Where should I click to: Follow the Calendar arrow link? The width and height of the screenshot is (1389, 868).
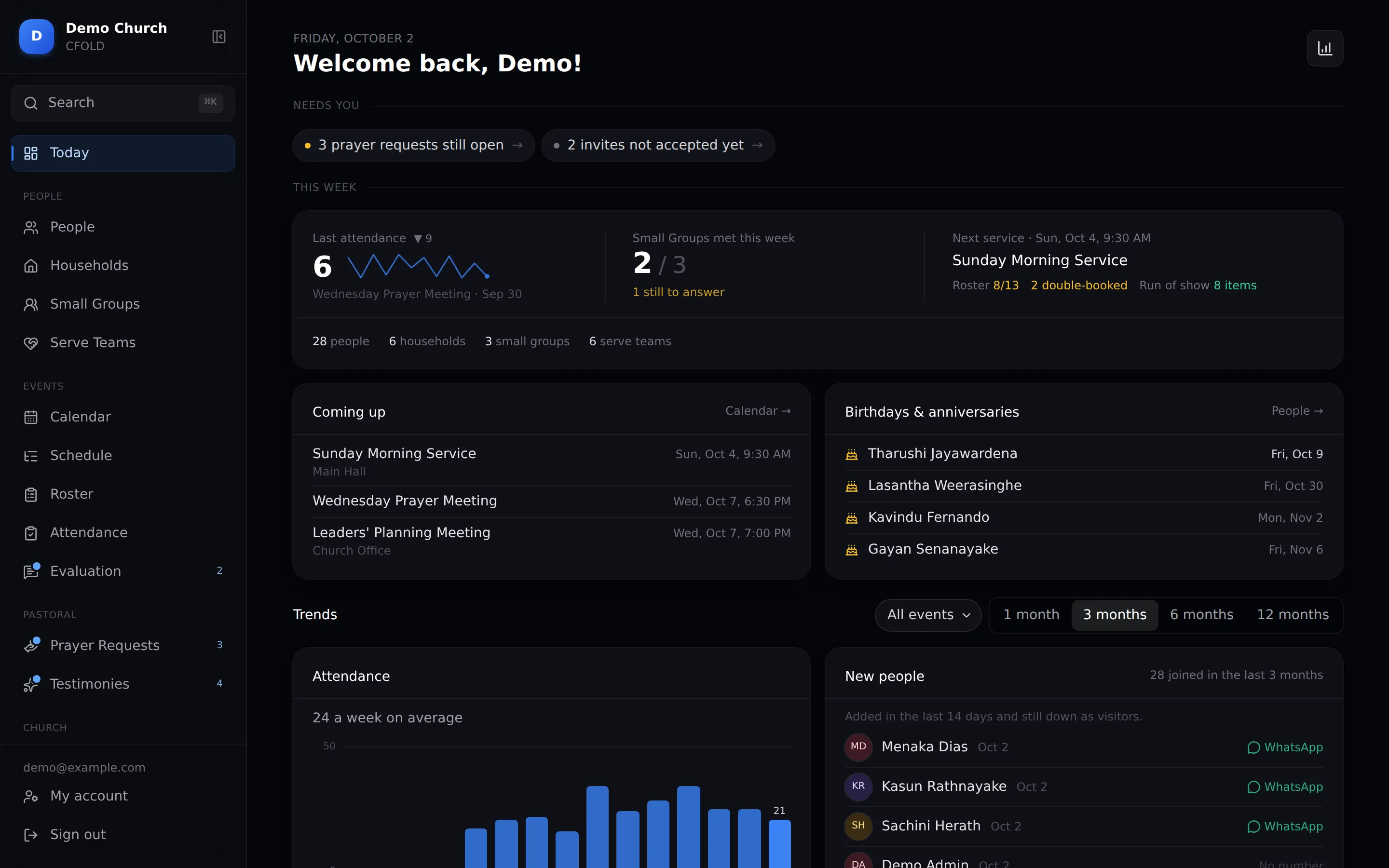[x=758, y=411]
